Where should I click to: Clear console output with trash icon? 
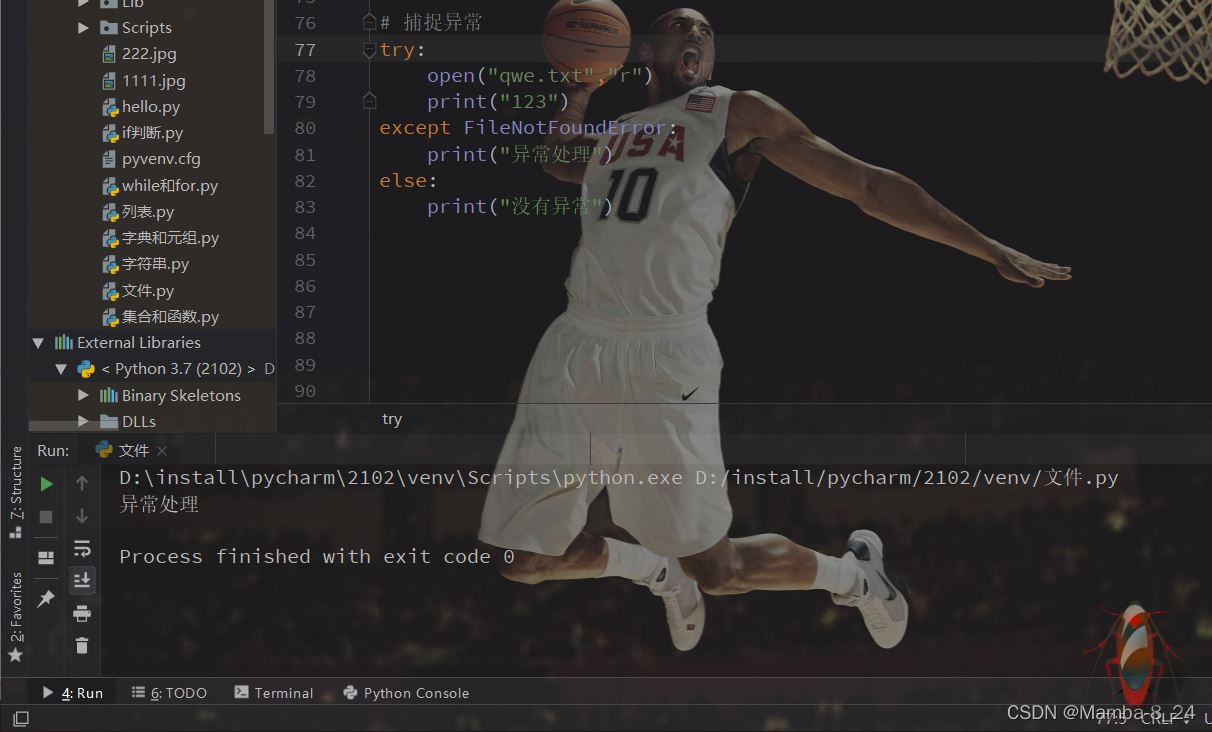(x=82, y=646)
